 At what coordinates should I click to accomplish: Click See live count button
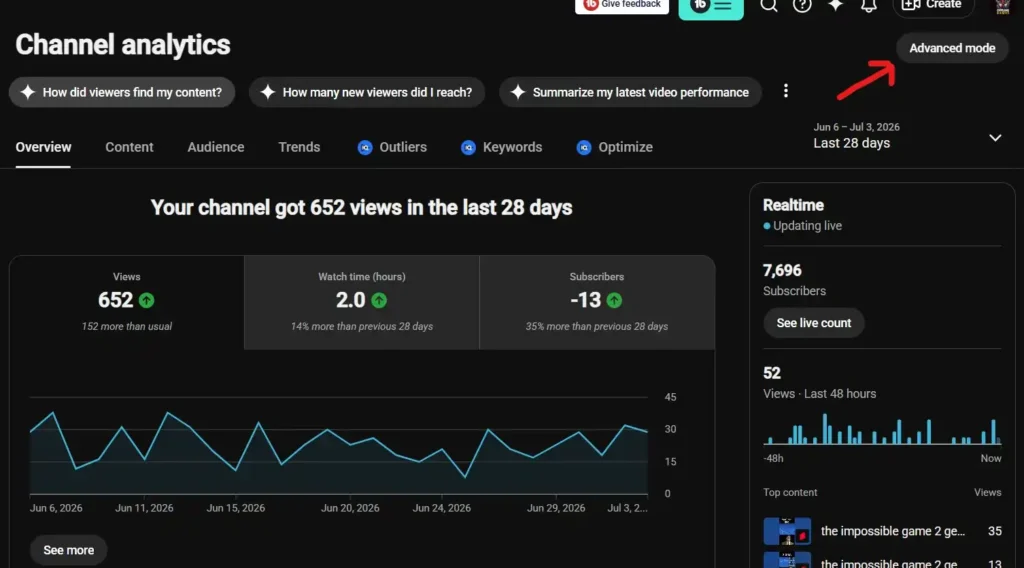coord(814,323)
